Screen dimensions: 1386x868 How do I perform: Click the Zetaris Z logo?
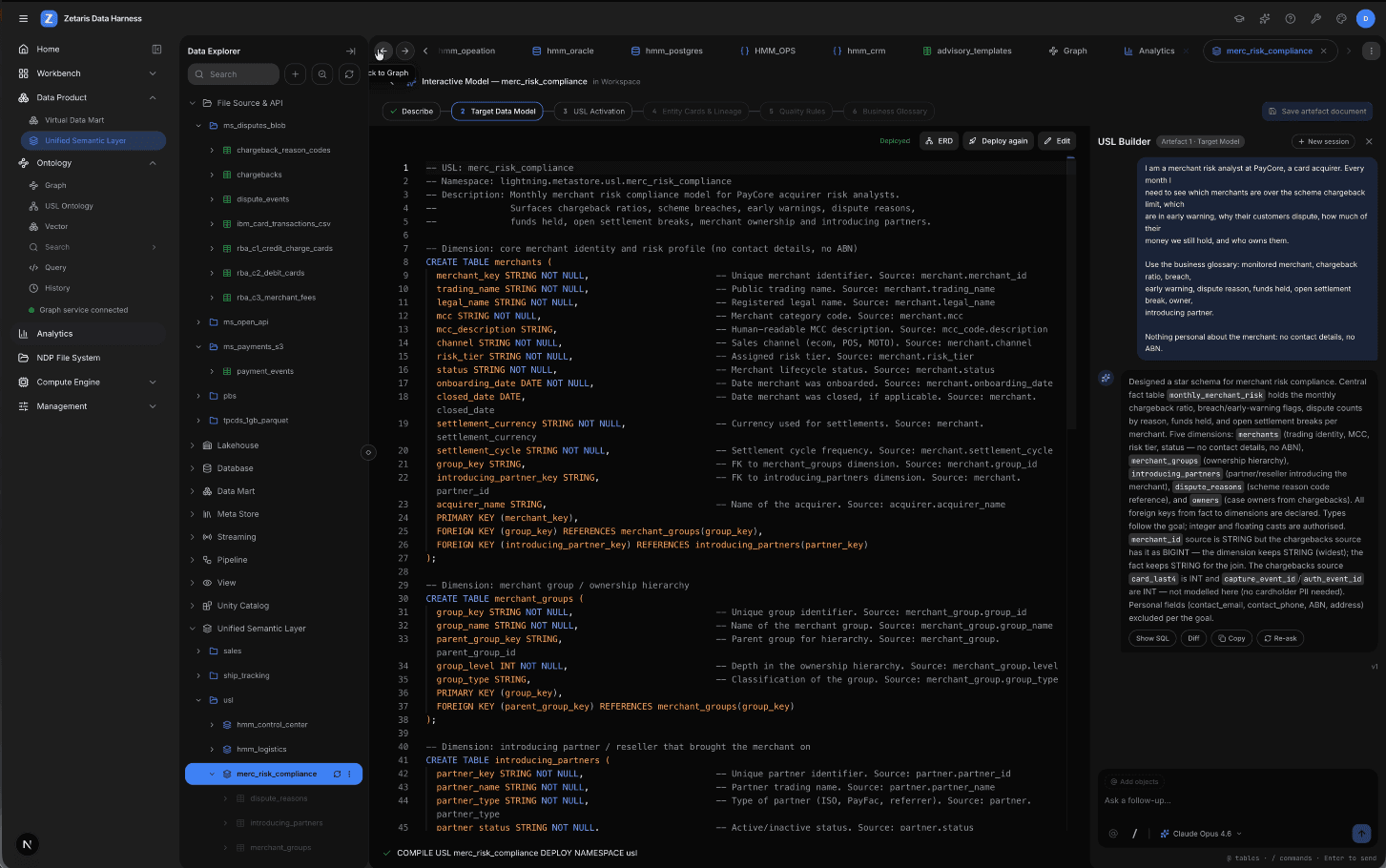tap(49, 18)
